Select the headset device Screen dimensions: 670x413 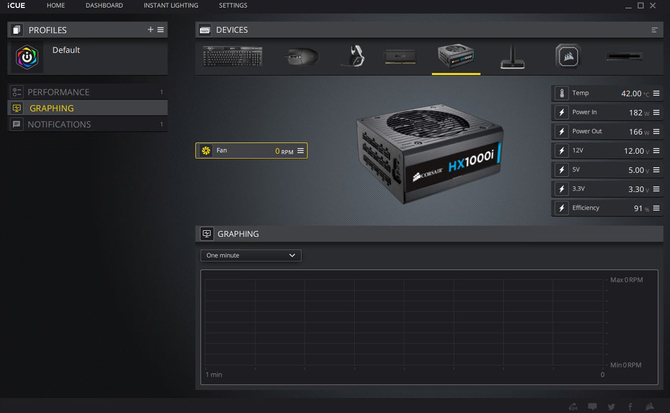(355, 56)
